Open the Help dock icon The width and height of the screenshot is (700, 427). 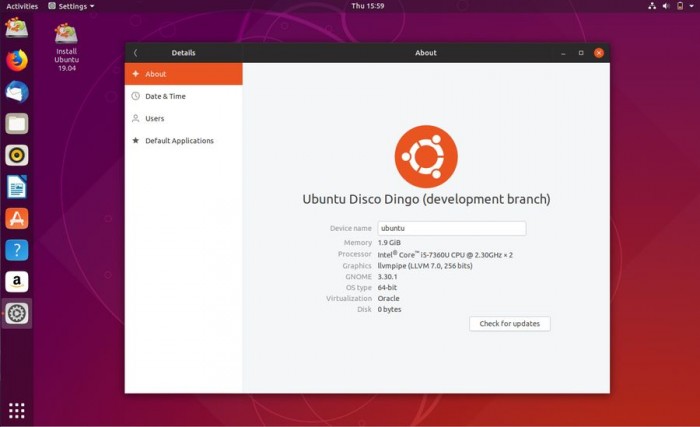click(x=17, y=250)
